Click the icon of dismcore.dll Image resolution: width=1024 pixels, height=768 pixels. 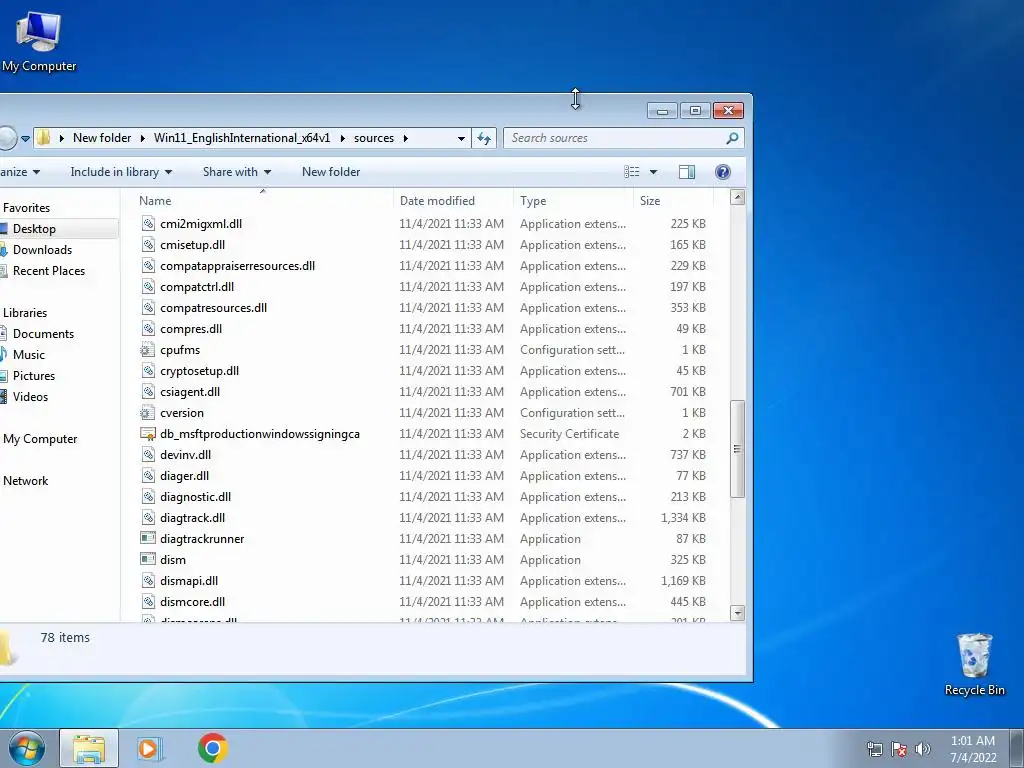(x=148, y=601)
